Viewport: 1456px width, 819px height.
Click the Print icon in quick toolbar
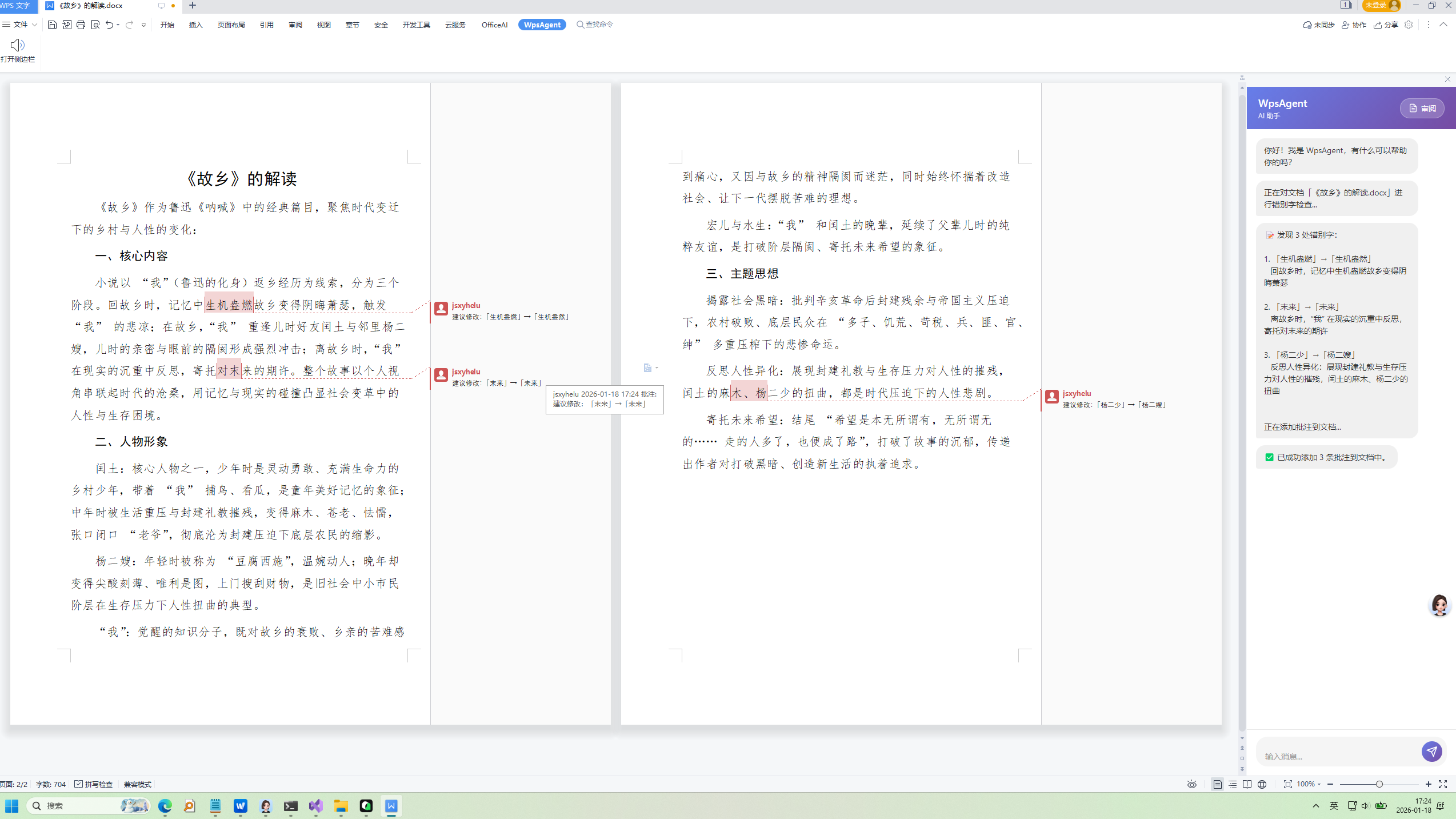pos(81,25)
